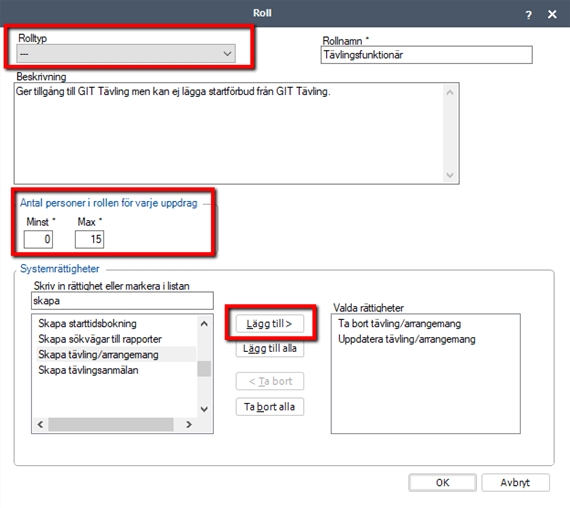
Task: Focus the Minst number field
Action: (x=38, y=239)
